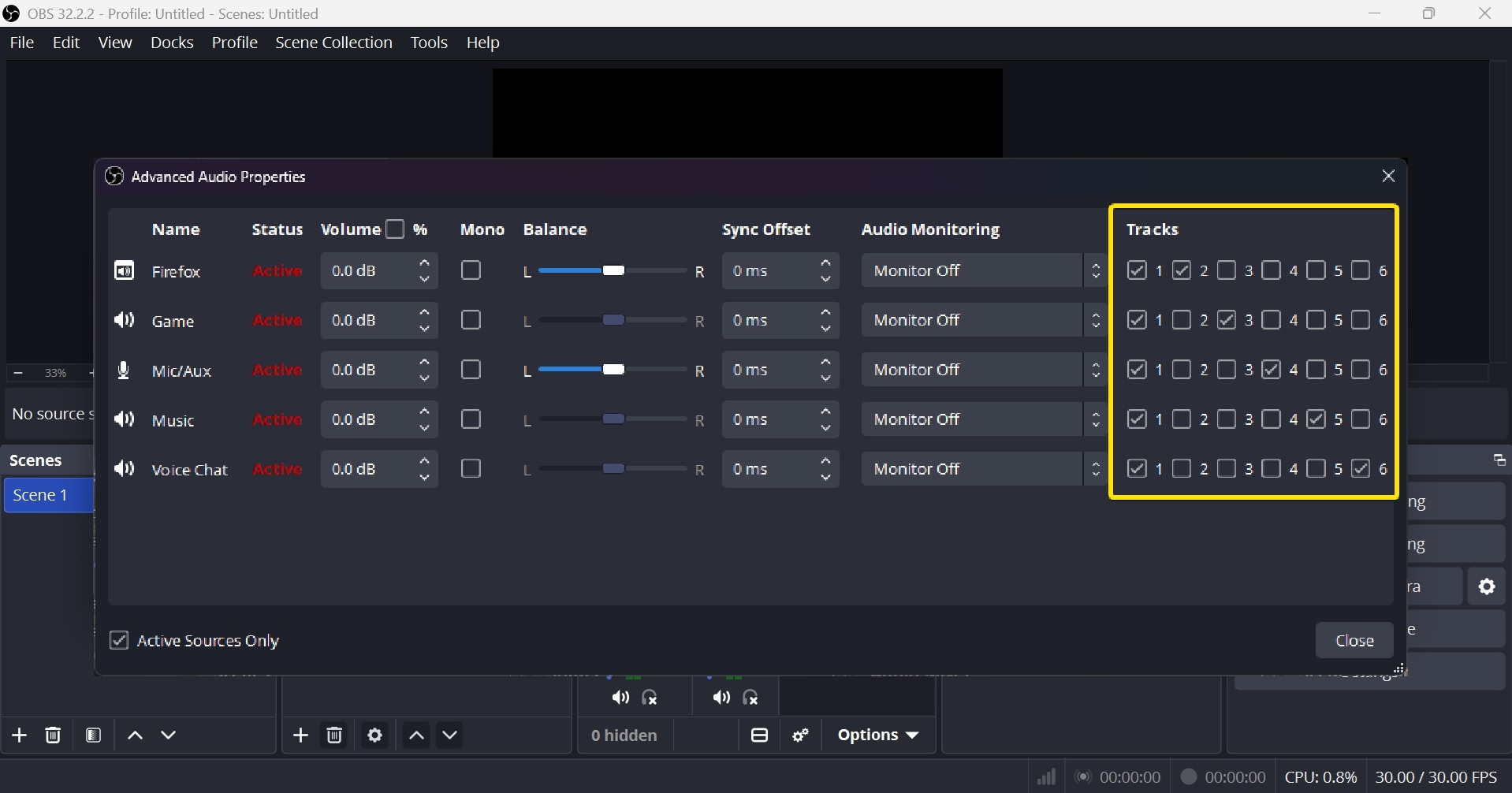Move scene up arrow
The image size is (1512, 793).
click(x=135, y=736)
